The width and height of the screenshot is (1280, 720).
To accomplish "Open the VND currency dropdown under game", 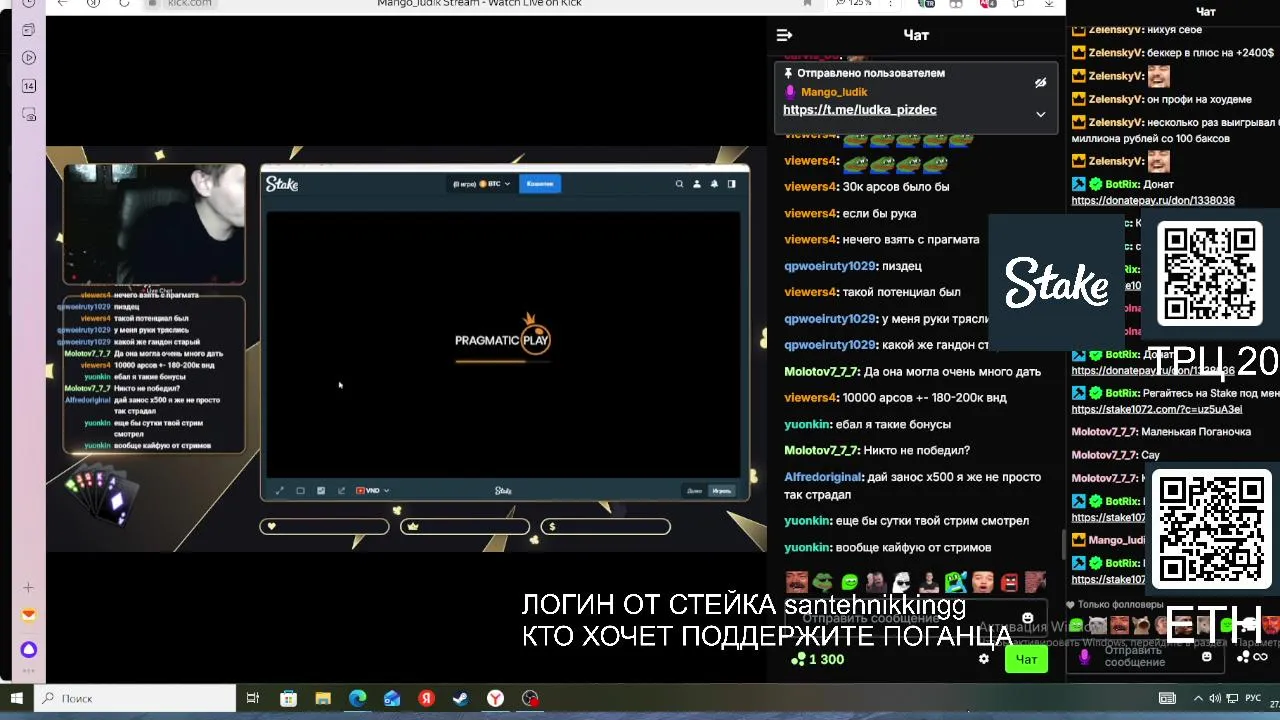I will (x=373, y=491).
